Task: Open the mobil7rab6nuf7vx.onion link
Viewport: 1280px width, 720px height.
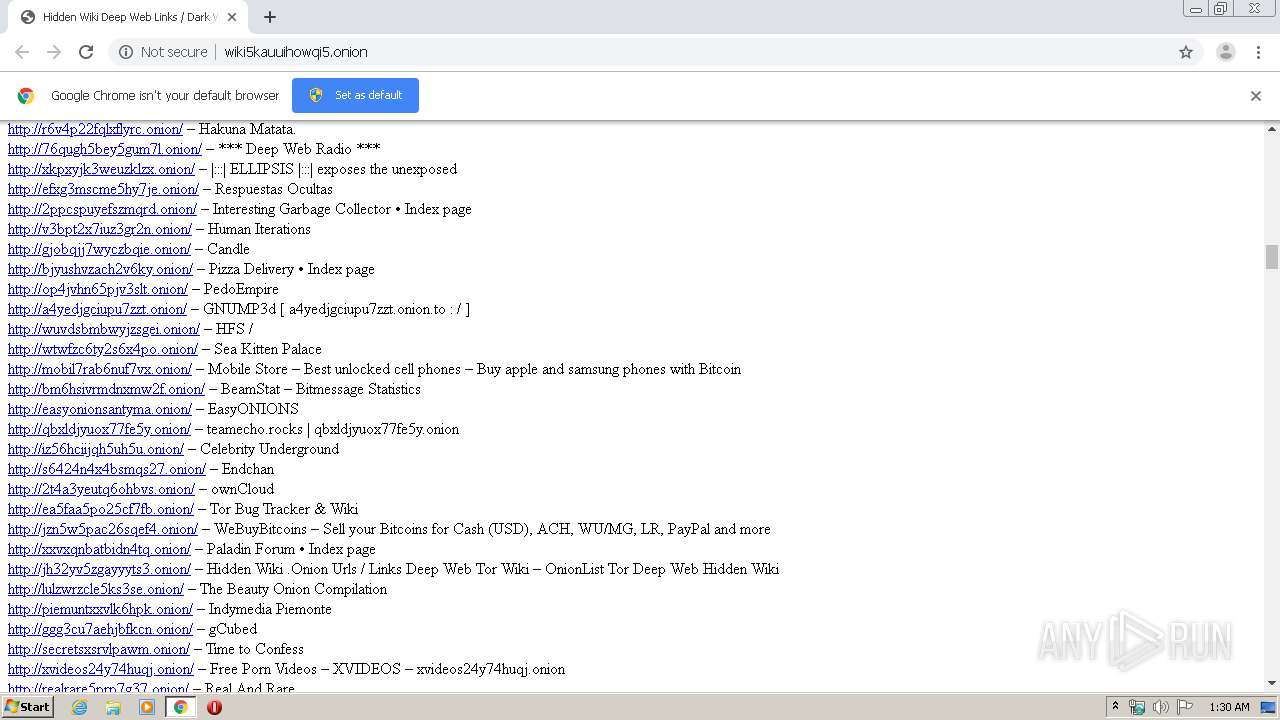Action: tap(100, 369)
